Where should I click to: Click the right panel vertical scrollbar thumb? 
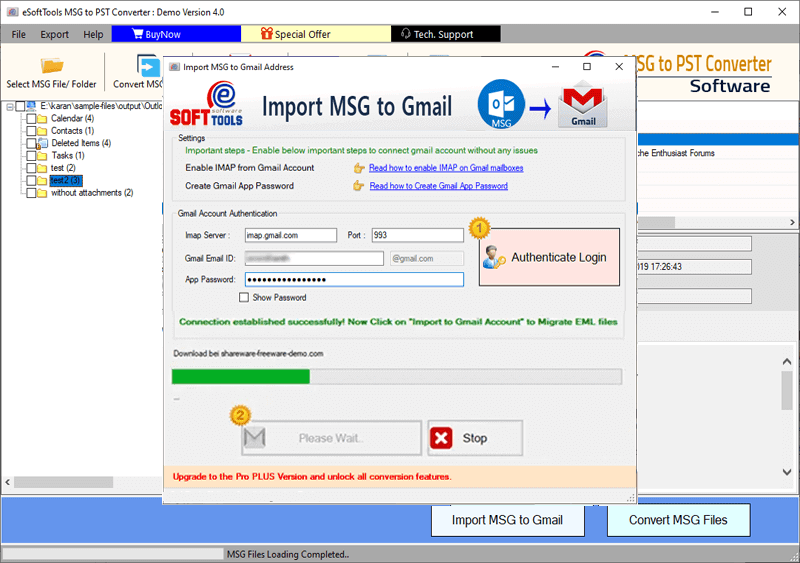[787, 390]
